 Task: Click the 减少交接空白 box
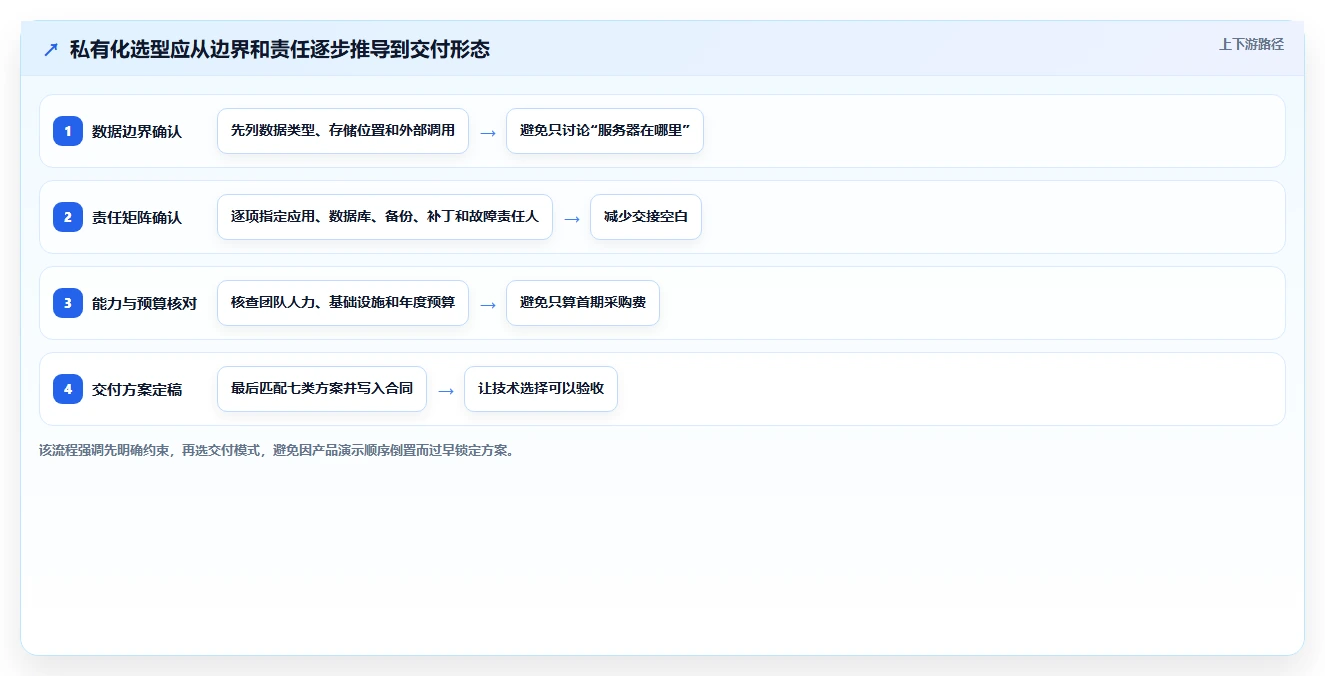tap(646, 217)
